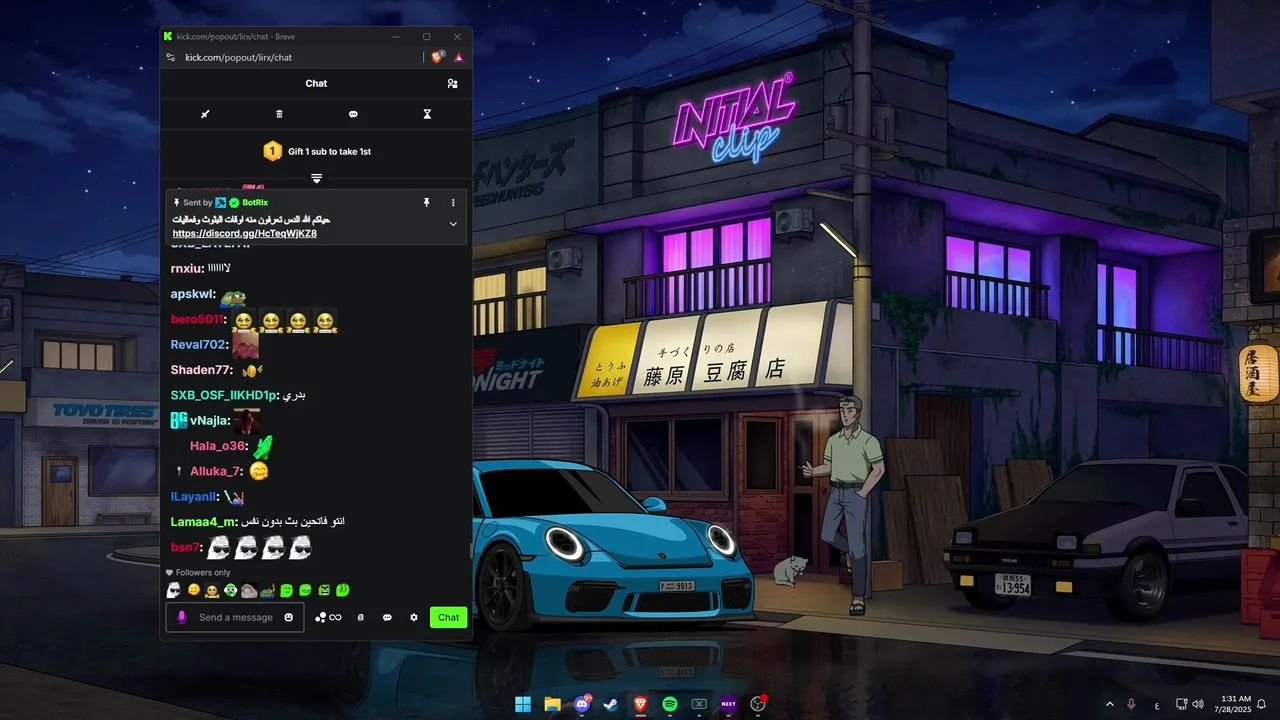Click the Brave Rewards triangle icon

click(x=459, y=58)
